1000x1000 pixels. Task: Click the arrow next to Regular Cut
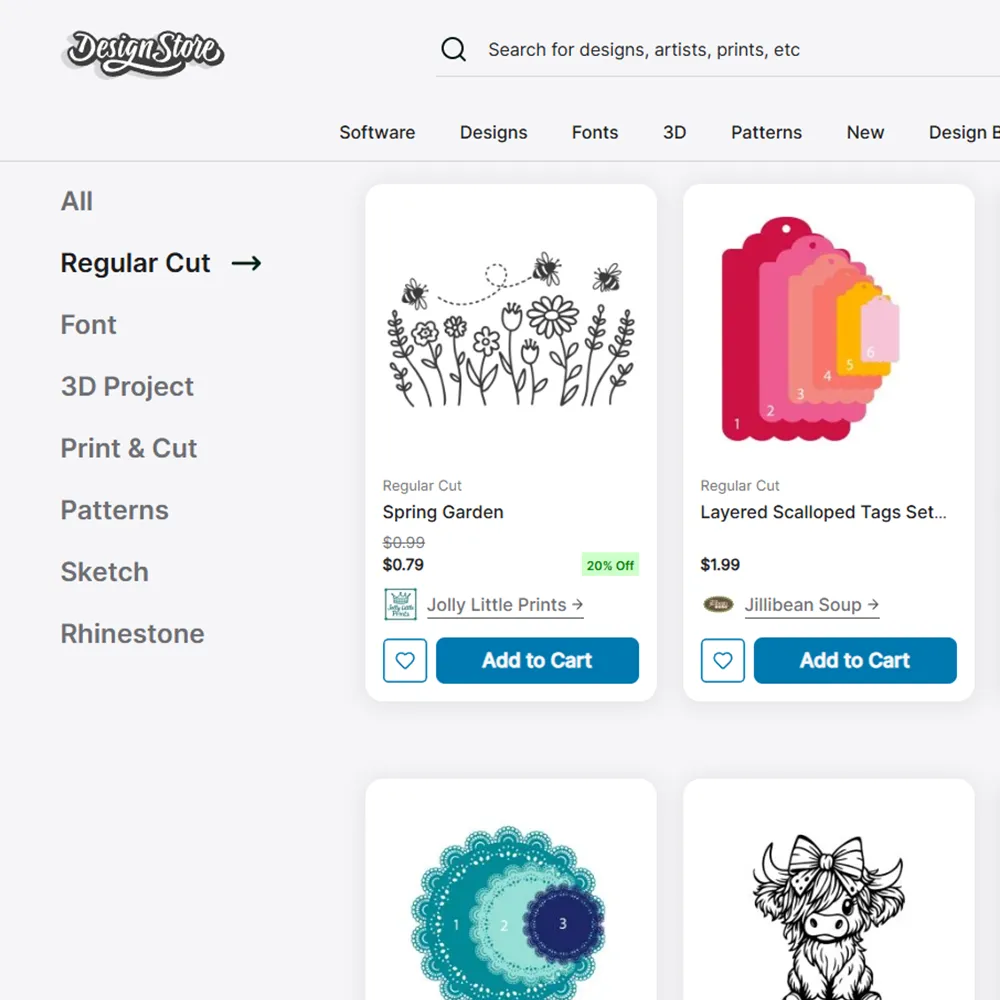246,263
